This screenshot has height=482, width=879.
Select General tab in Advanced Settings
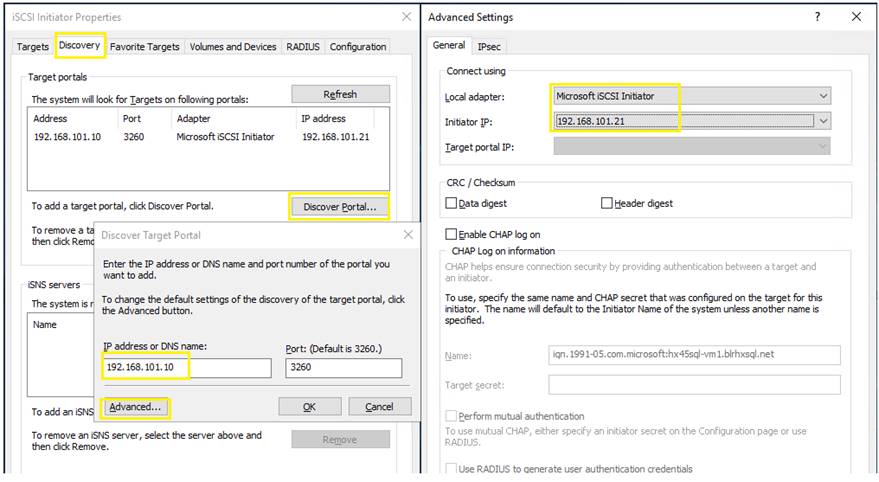point(449,45)
